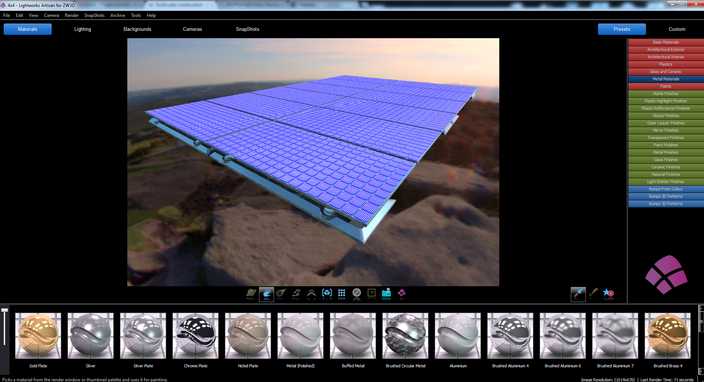
Task: Choose the Basic Materials category
Action: tap(665, 42)
